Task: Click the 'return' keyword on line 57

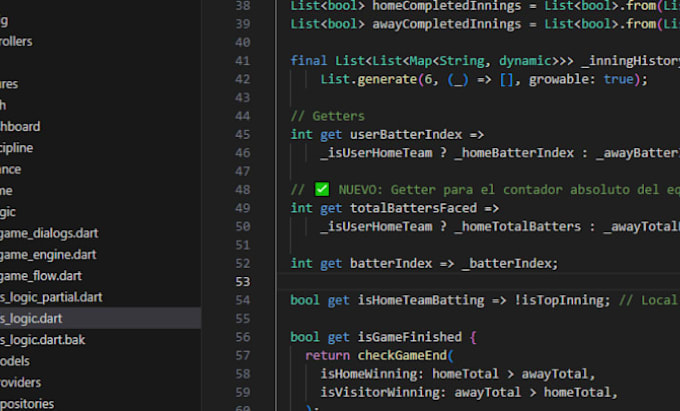Action: (327, 356)
